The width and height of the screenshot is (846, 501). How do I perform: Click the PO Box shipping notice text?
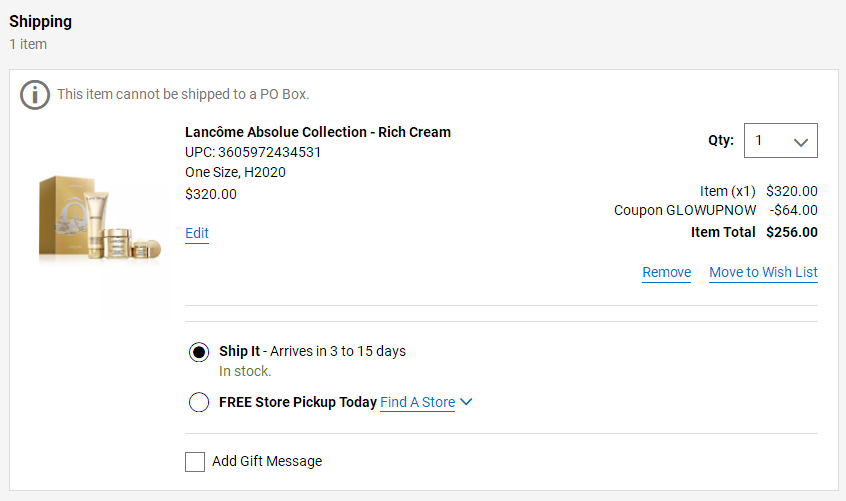183,94
